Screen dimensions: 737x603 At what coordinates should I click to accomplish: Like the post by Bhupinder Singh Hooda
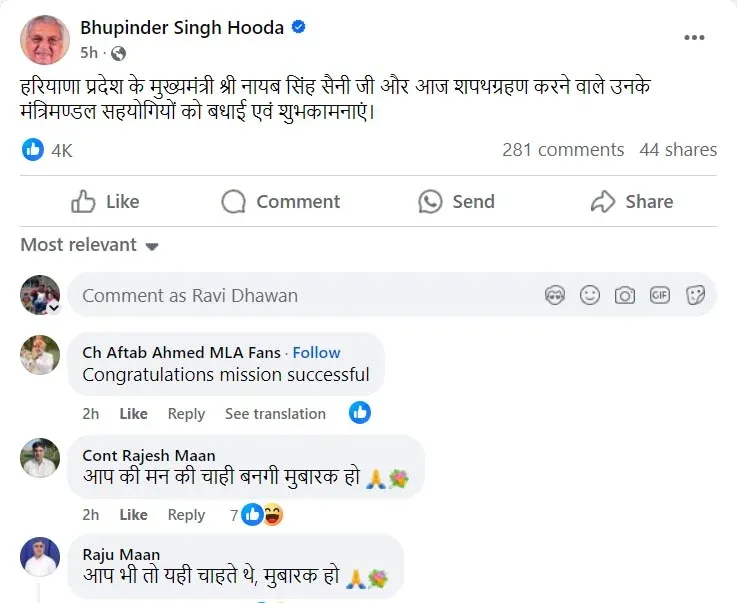click(105, 202)
